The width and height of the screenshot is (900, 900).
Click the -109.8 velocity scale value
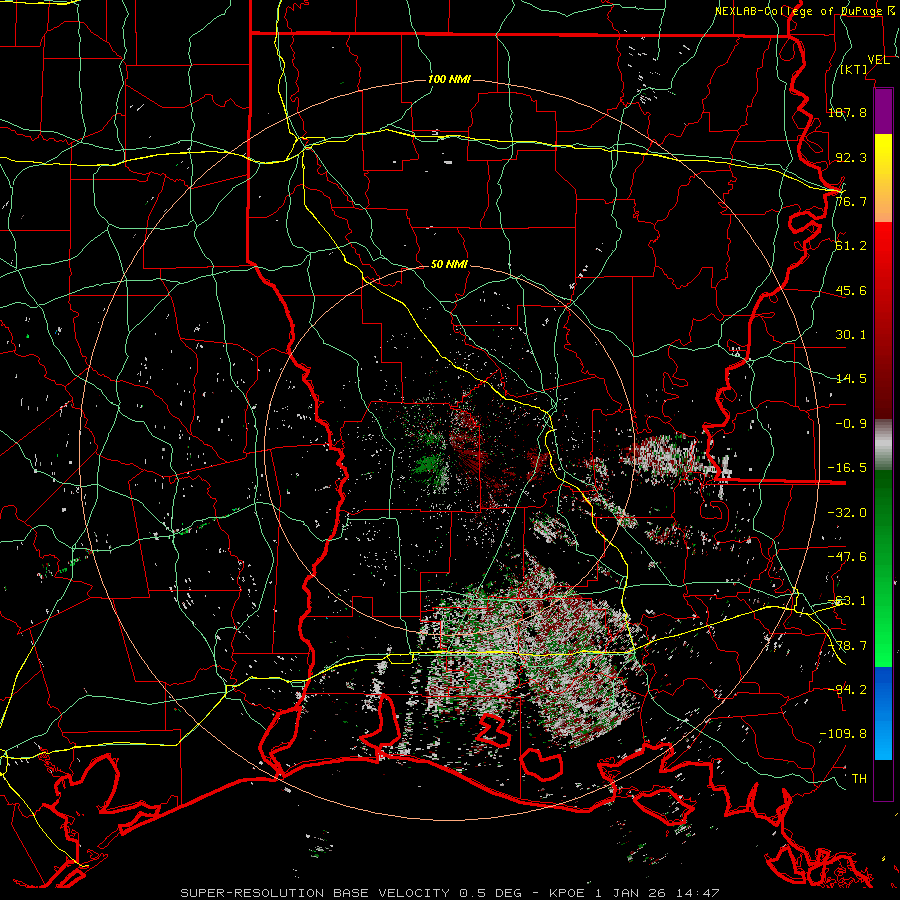pos(843,734)
